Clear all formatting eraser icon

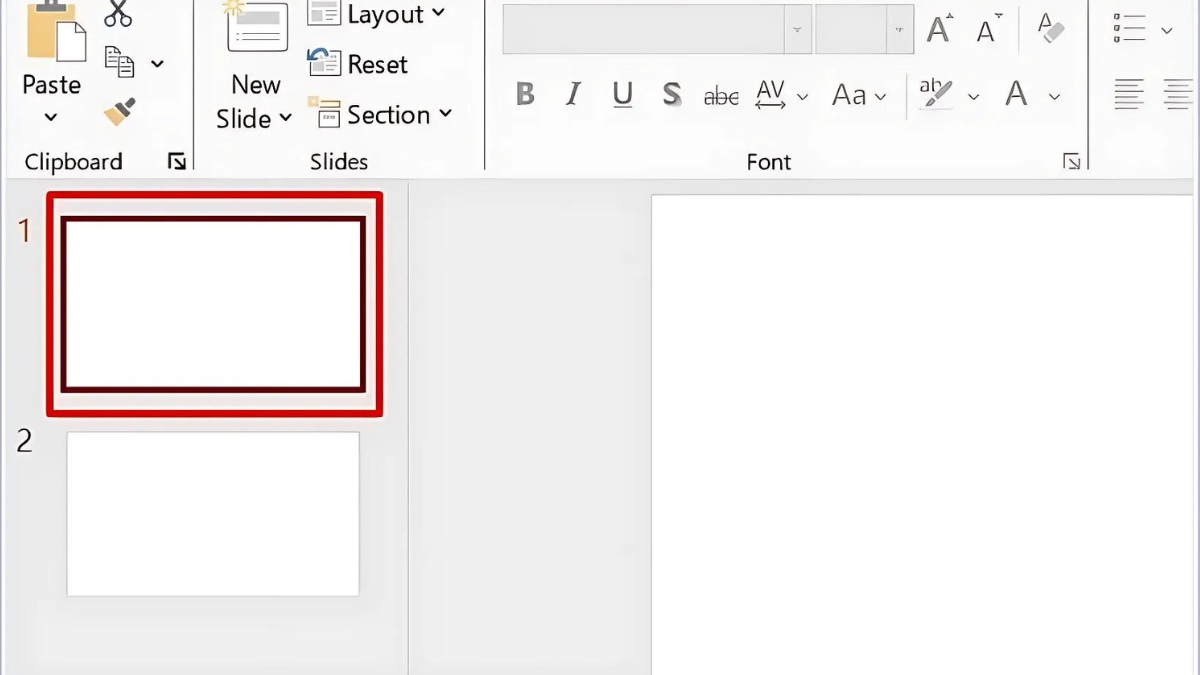[1051, 28]
